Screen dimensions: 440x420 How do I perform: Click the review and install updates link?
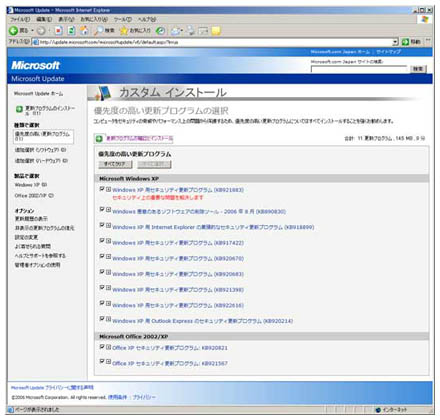click(x=139, y=138)
